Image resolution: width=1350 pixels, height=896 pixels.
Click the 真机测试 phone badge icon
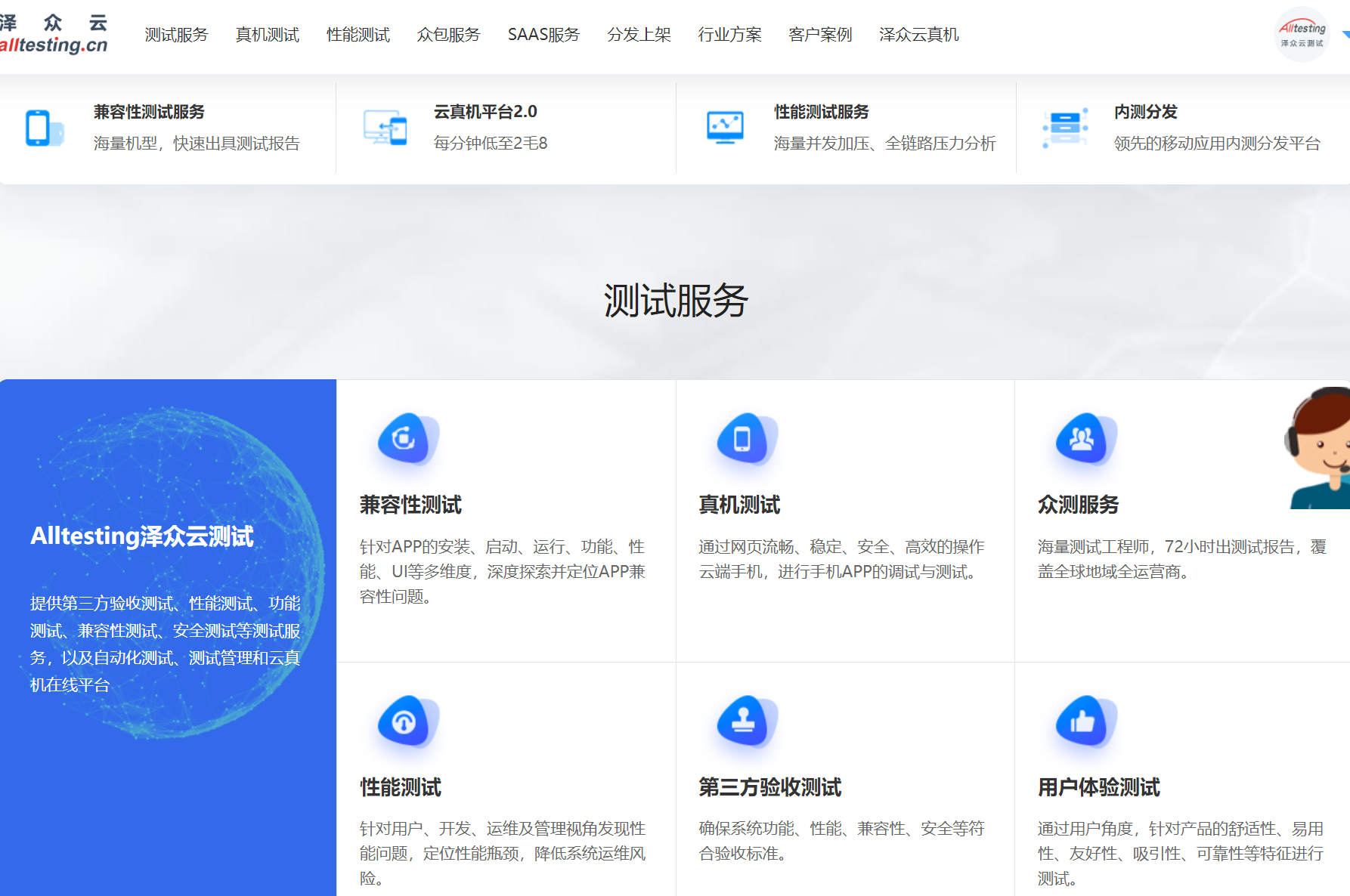(745, 439)
